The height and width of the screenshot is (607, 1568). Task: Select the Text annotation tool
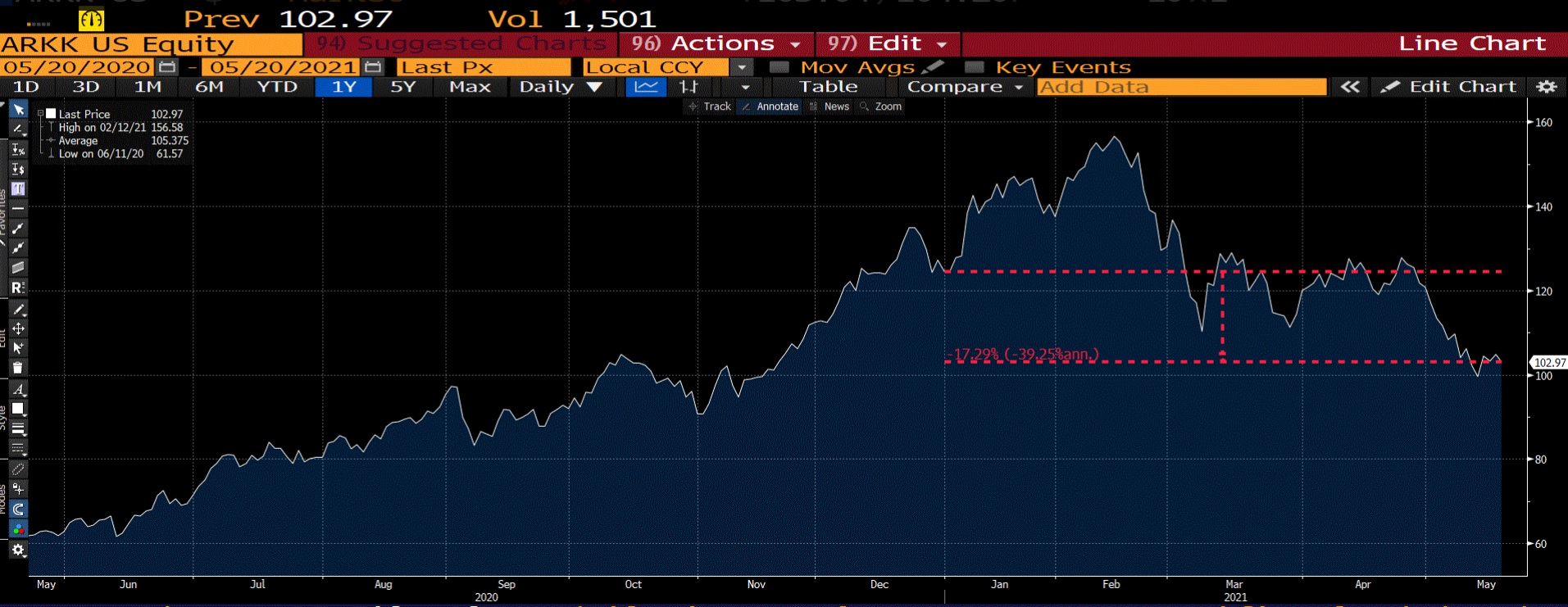click(18, 189)
